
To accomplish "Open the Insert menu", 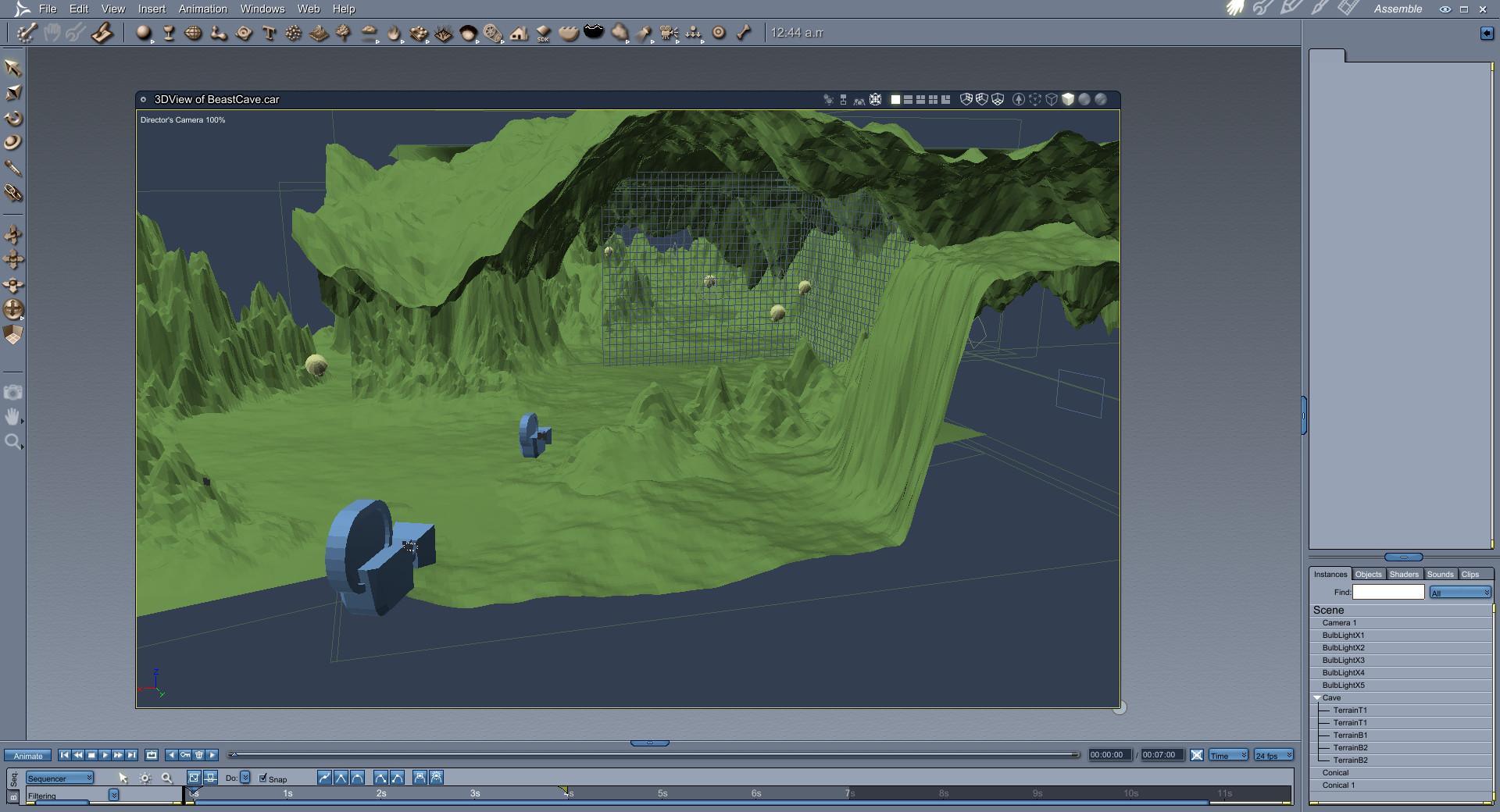I will [152, 9].
